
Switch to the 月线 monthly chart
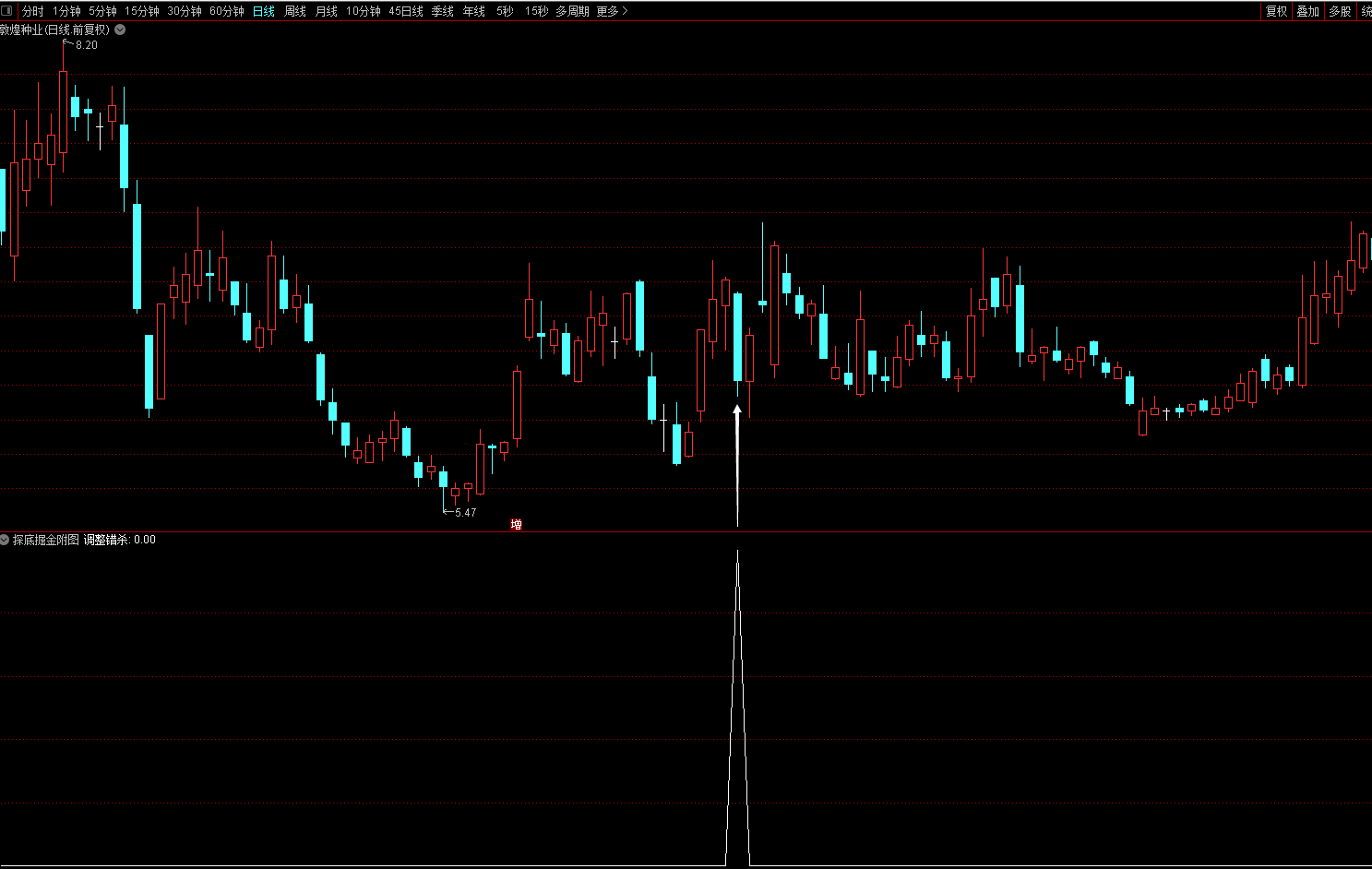pos(327,11)
